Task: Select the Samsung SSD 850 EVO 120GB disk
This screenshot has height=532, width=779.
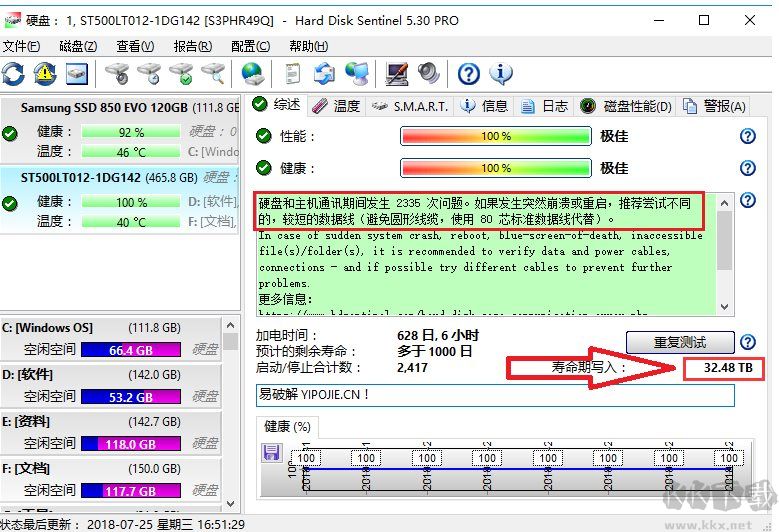Action: tap(120, 130)
